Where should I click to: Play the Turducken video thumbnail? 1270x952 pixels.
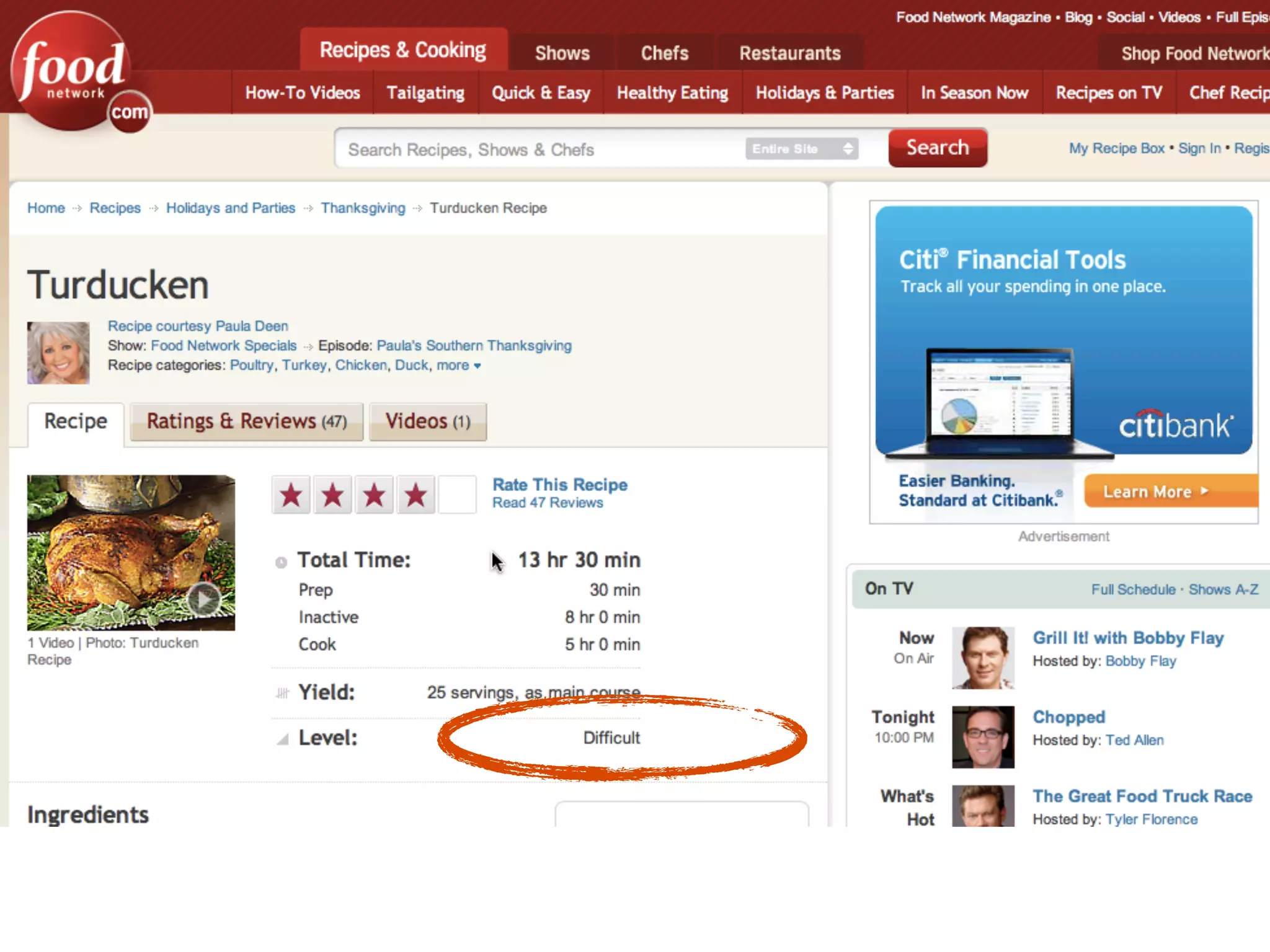tap(203, 599)
